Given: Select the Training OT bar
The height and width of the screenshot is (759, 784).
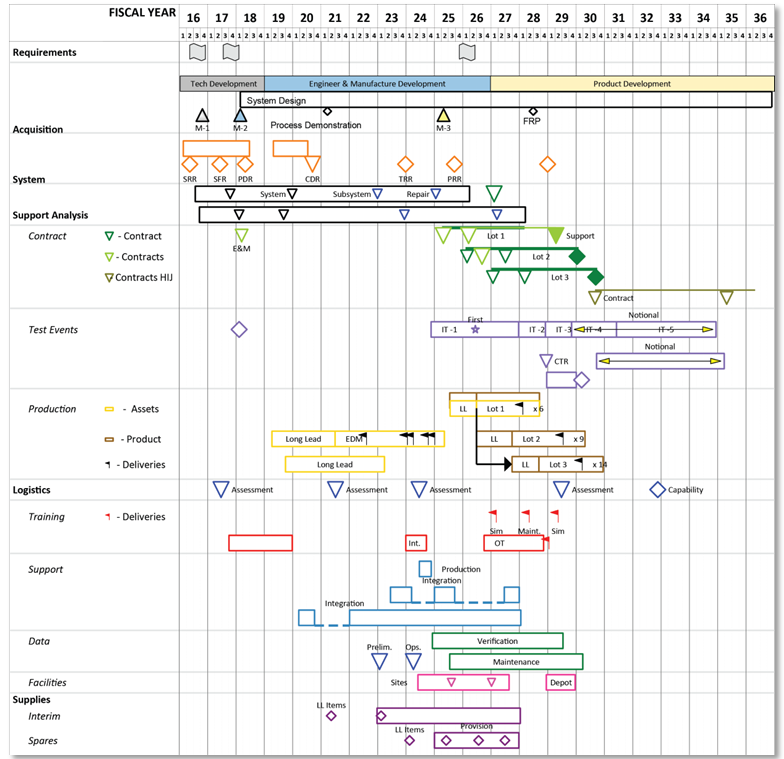Looking at the screenshot, I should (x=514, y=543).
